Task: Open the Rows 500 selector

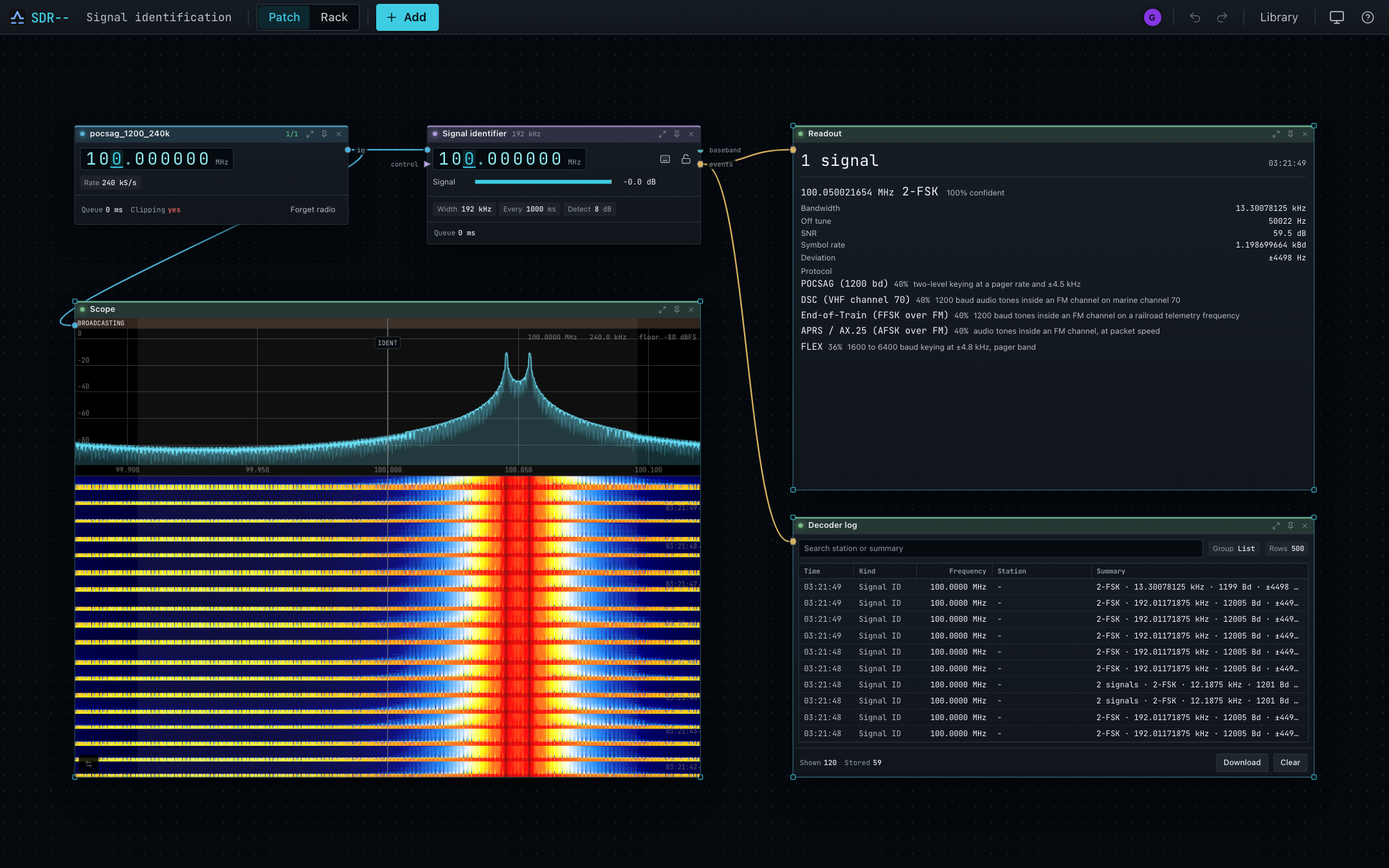Action: pos(1286,548)
